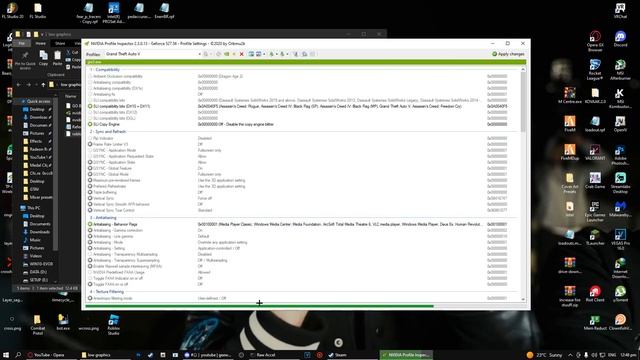The height and width of the screenshot is (360, 640).
Task: Click the create new profile star icon
Action: pos(234,54)
